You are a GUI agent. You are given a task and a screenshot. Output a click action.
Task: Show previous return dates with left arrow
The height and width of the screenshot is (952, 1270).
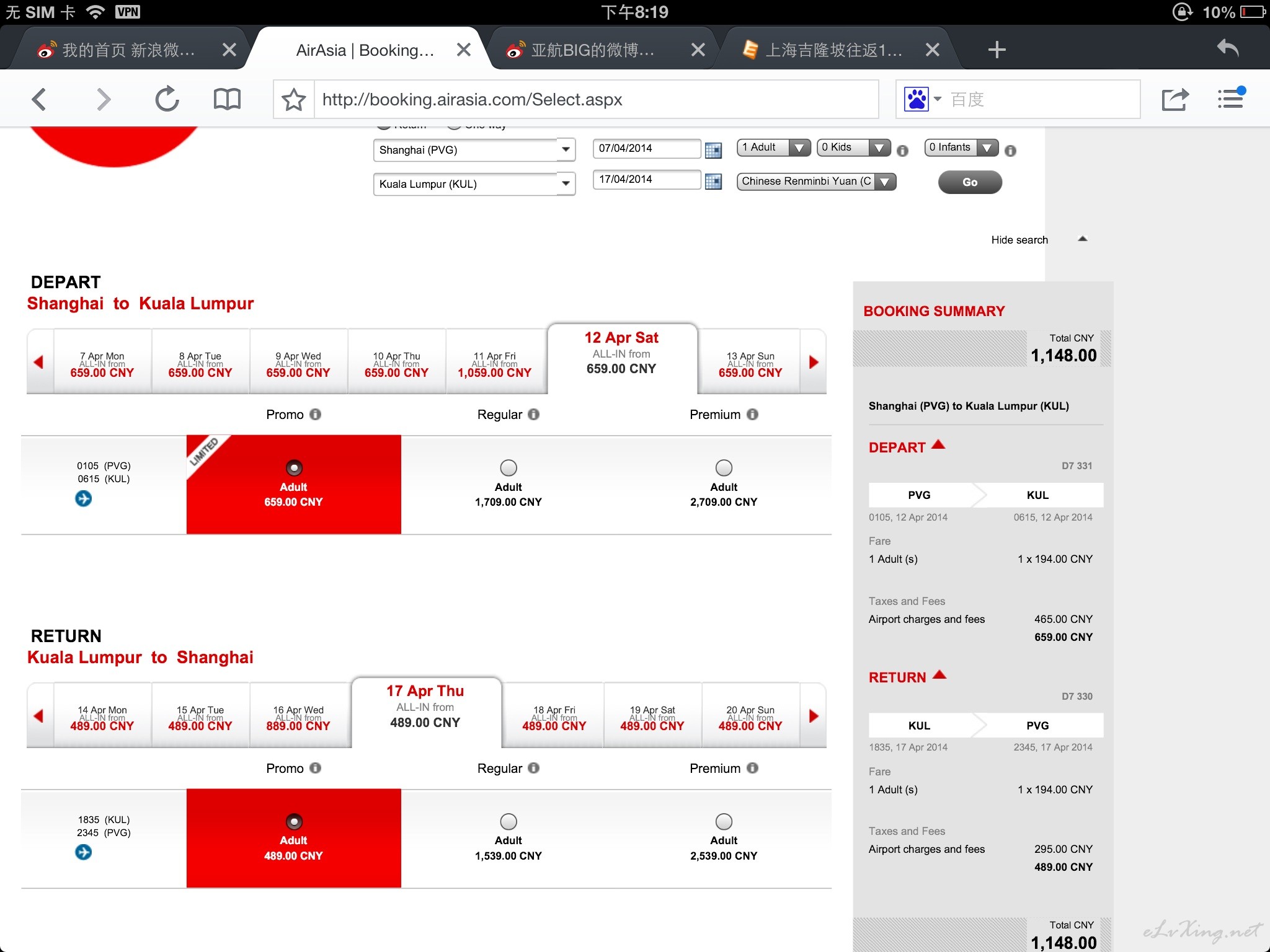(x=39, y=716)
